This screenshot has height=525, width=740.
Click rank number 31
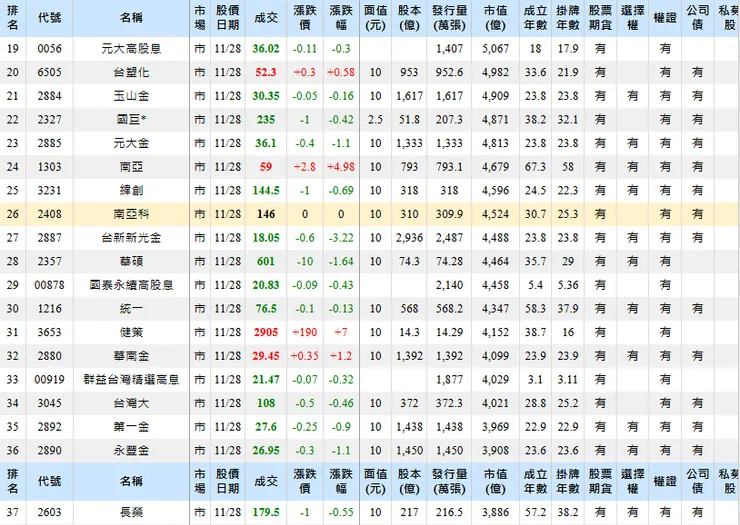(13, 332)
